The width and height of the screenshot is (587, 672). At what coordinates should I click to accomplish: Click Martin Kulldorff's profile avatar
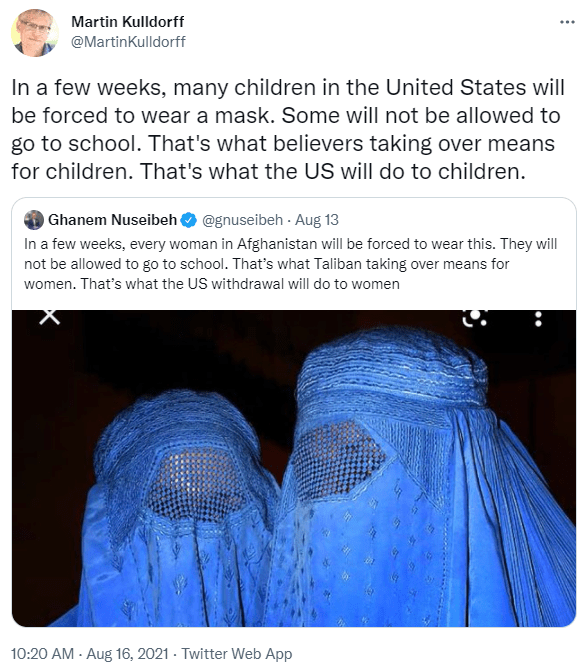(34, 33)
